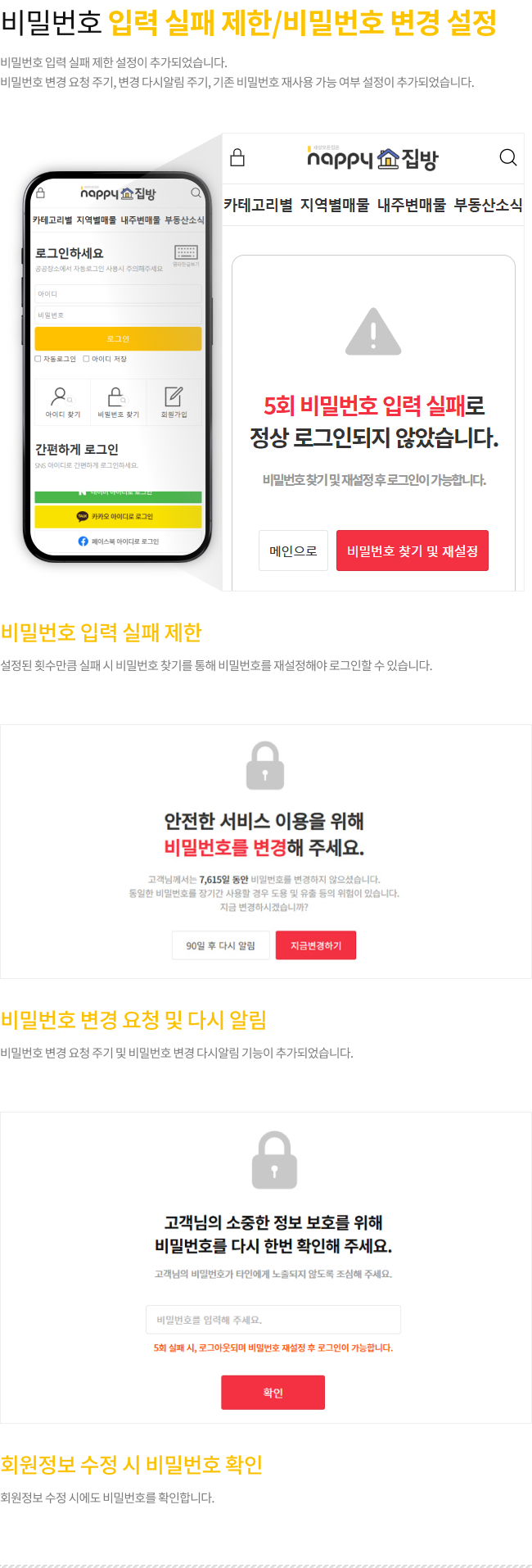The image size is (532, 1568).
Task: Choose 90일 후 다시 알림
Action: 220,945
